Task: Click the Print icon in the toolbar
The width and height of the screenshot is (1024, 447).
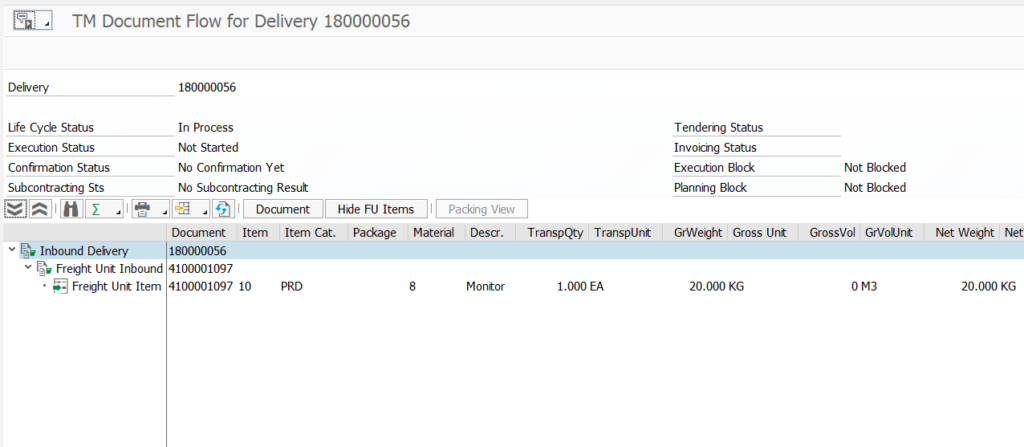Action: tap(143, 209)
